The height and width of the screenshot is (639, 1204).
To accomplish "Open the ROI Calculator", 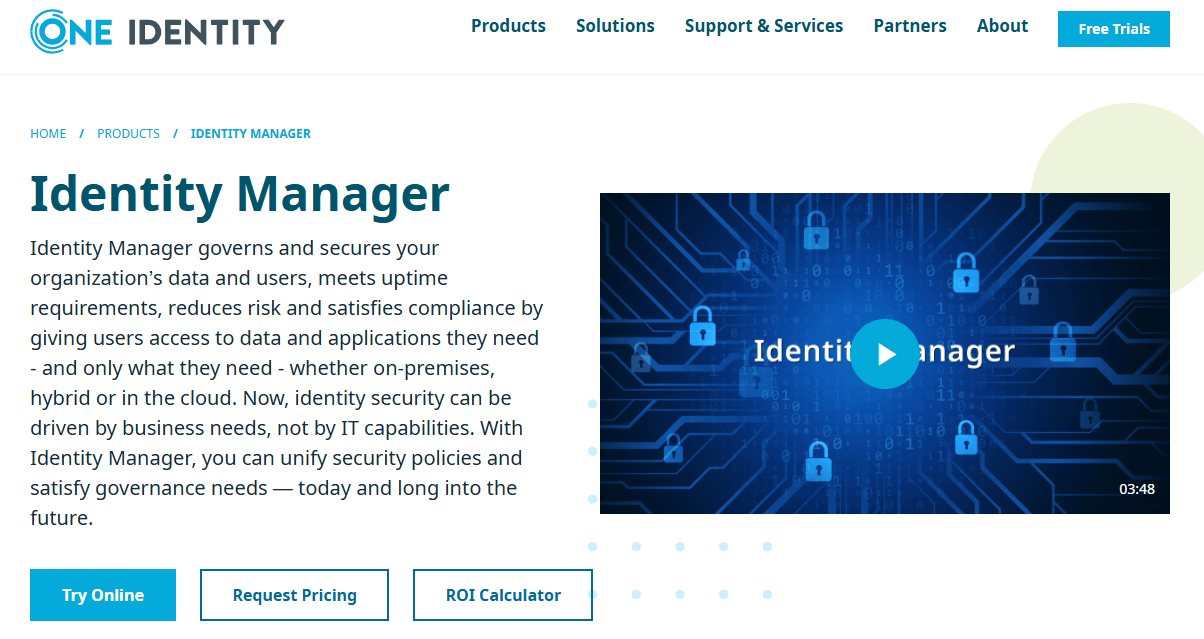I will (503, 595).
